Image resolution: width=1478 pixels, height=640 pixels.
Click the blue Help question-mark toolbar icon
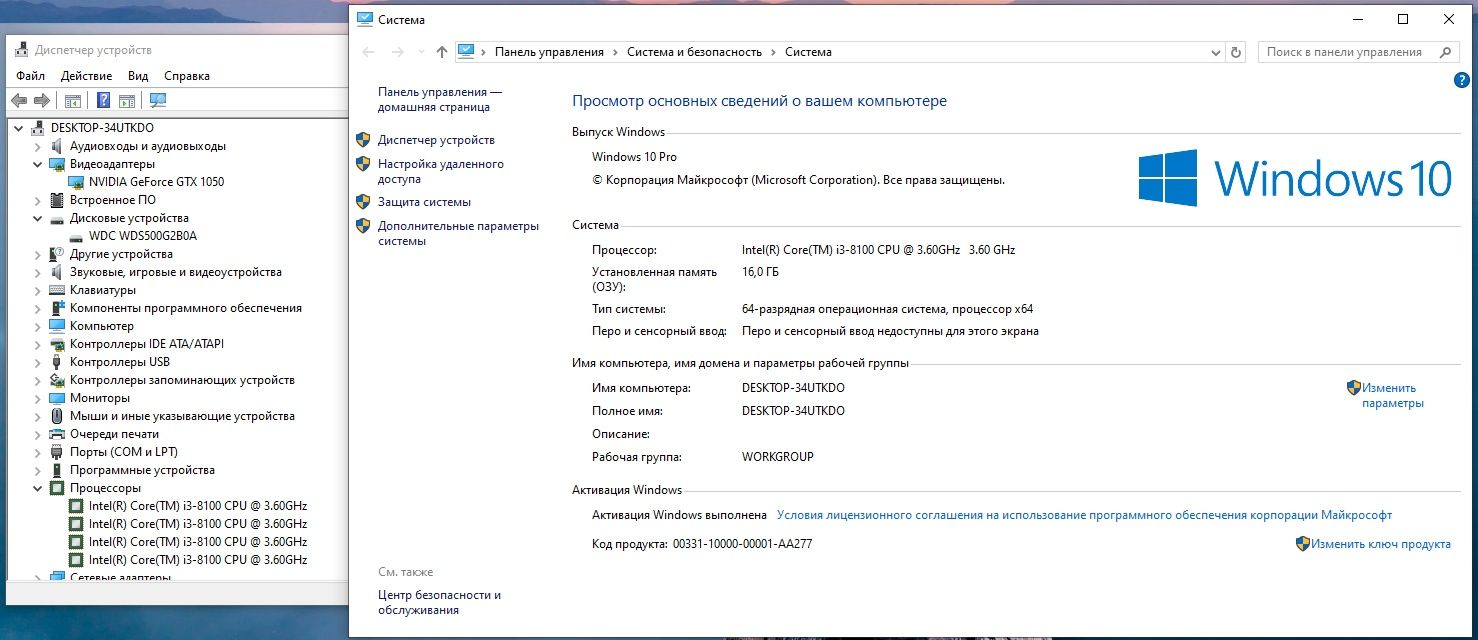102,100
